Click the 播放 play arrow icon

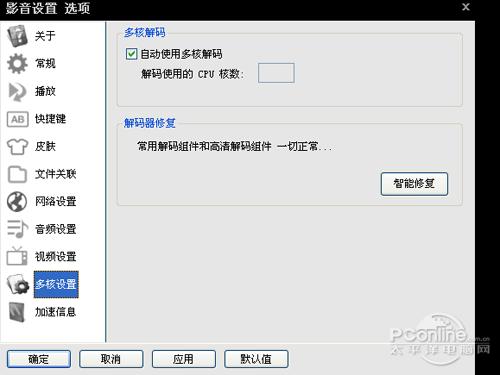pos(17,91)
